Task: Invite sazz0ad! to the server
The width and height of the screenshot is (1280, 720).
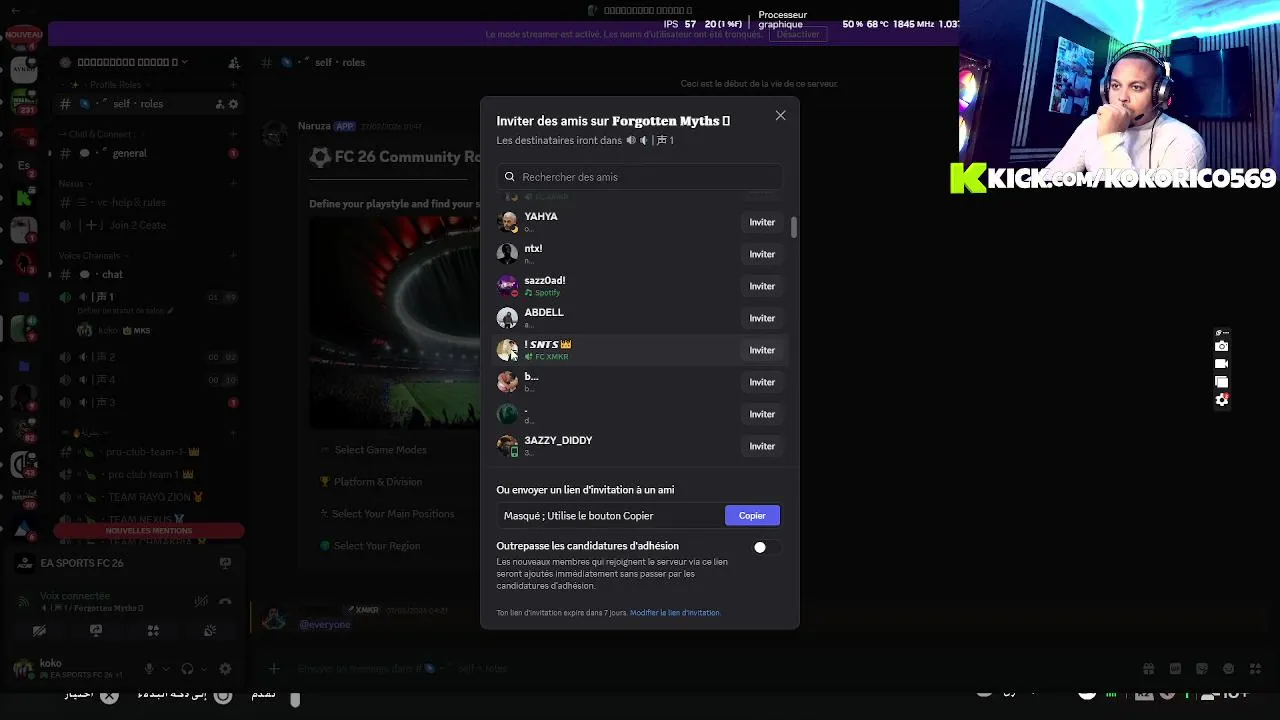Action: pyautogui.click(x=762, y=286)
